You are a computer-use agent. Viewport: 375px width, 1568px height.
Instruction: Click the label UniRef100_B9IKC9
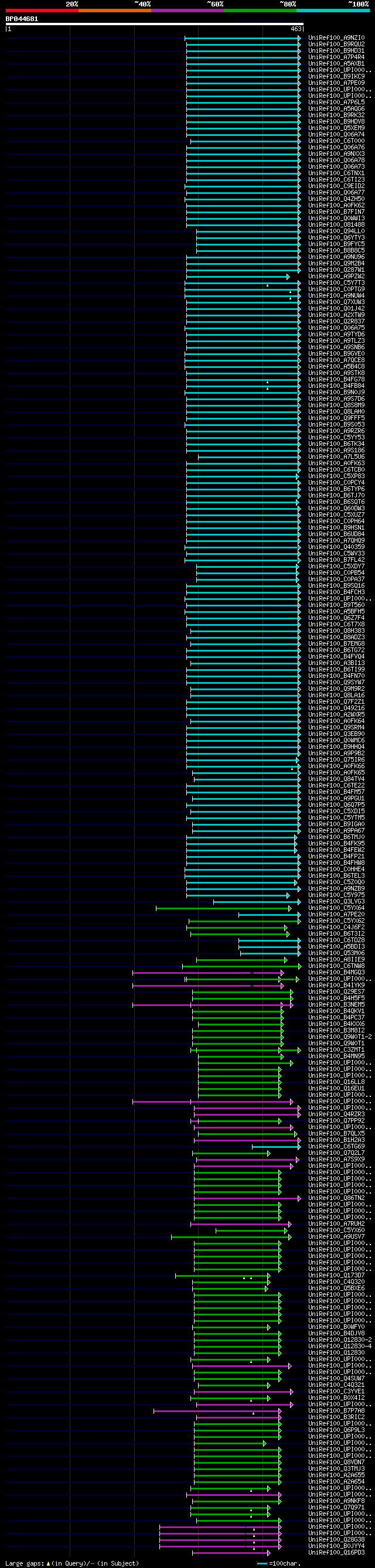pyautogui.click(x=337, y=77)
